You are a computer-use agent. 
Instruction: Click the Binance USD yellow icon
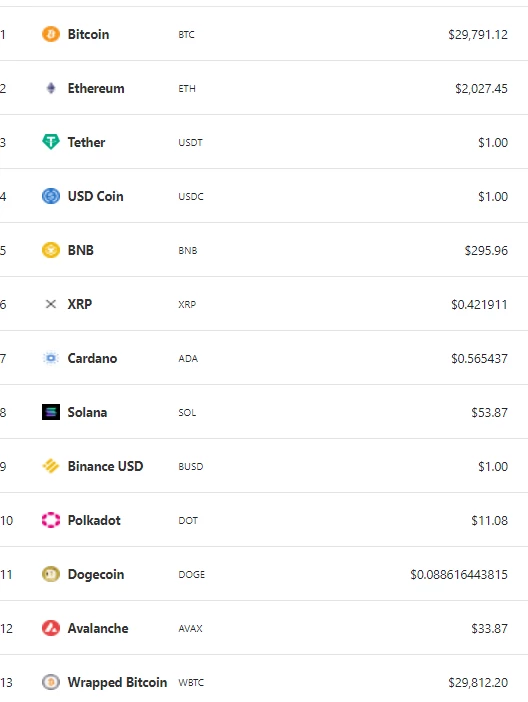[x=51, y=466]
